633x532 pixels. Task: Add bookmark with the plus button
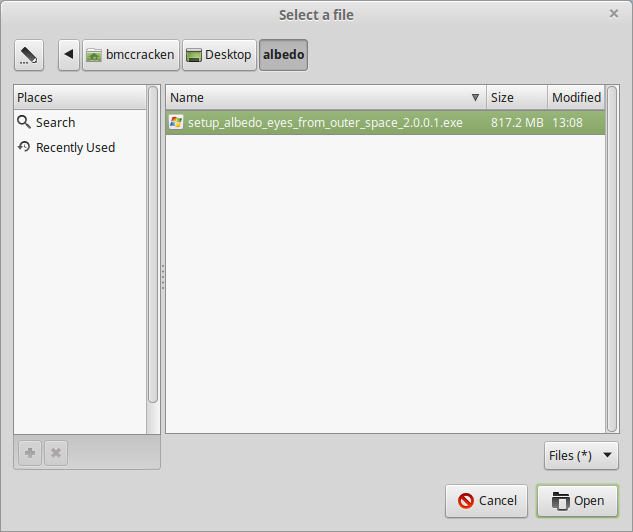pos(30,453)
